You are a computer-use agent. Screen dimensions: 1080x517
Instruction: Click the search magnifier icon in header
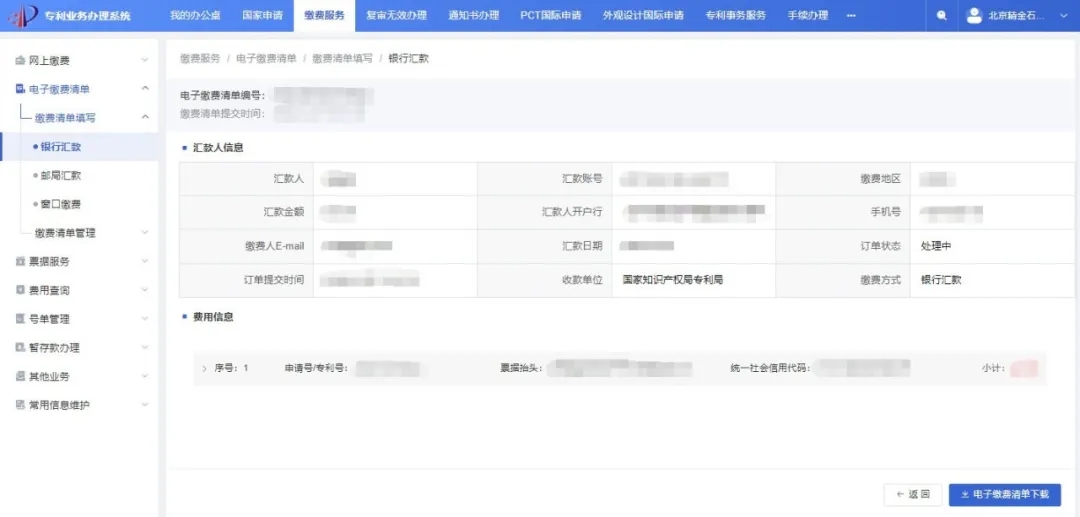(x=941, y=16)
